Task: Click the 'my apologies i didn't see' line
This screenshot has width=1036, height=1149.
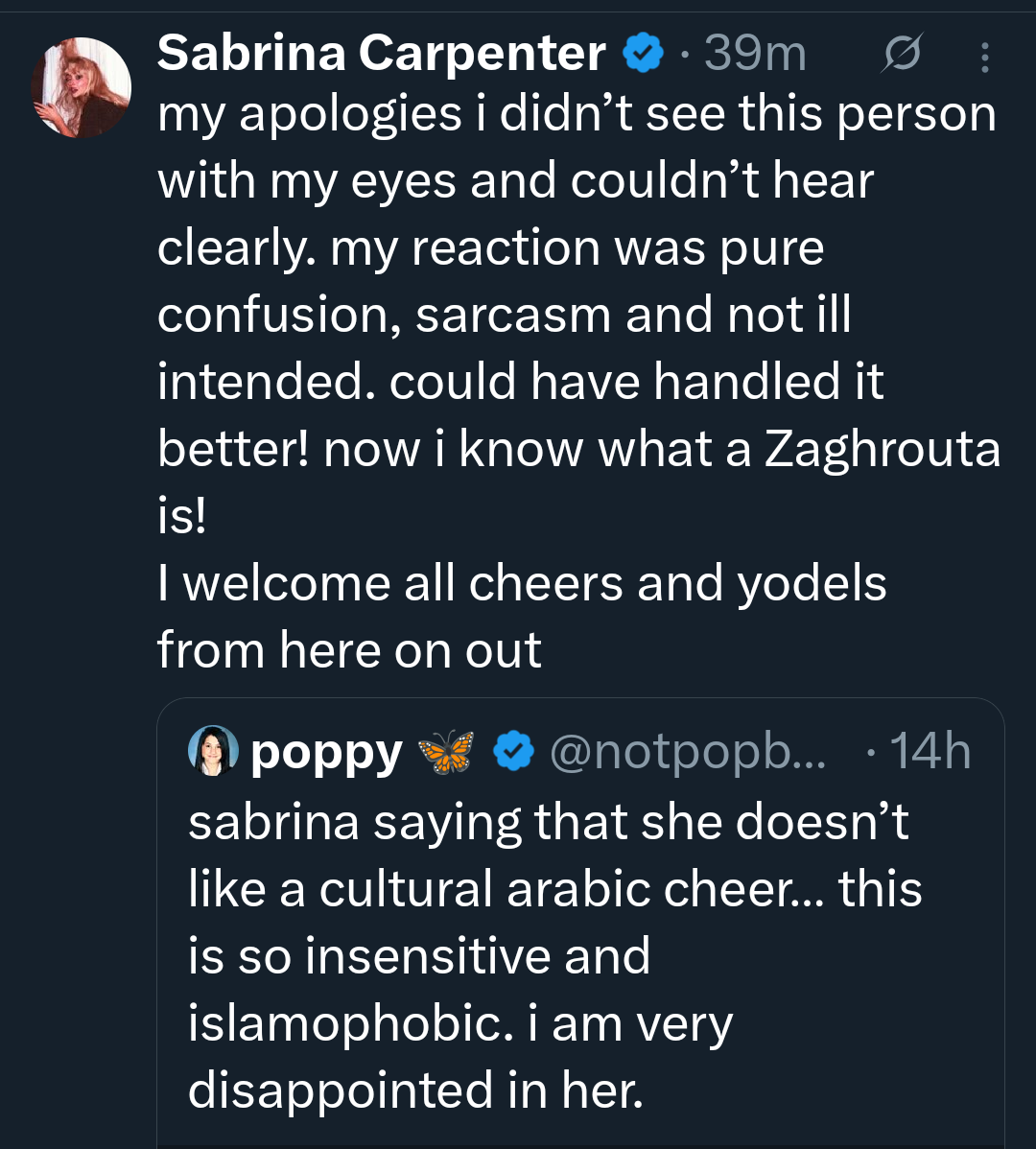Action: click(577, 115)
